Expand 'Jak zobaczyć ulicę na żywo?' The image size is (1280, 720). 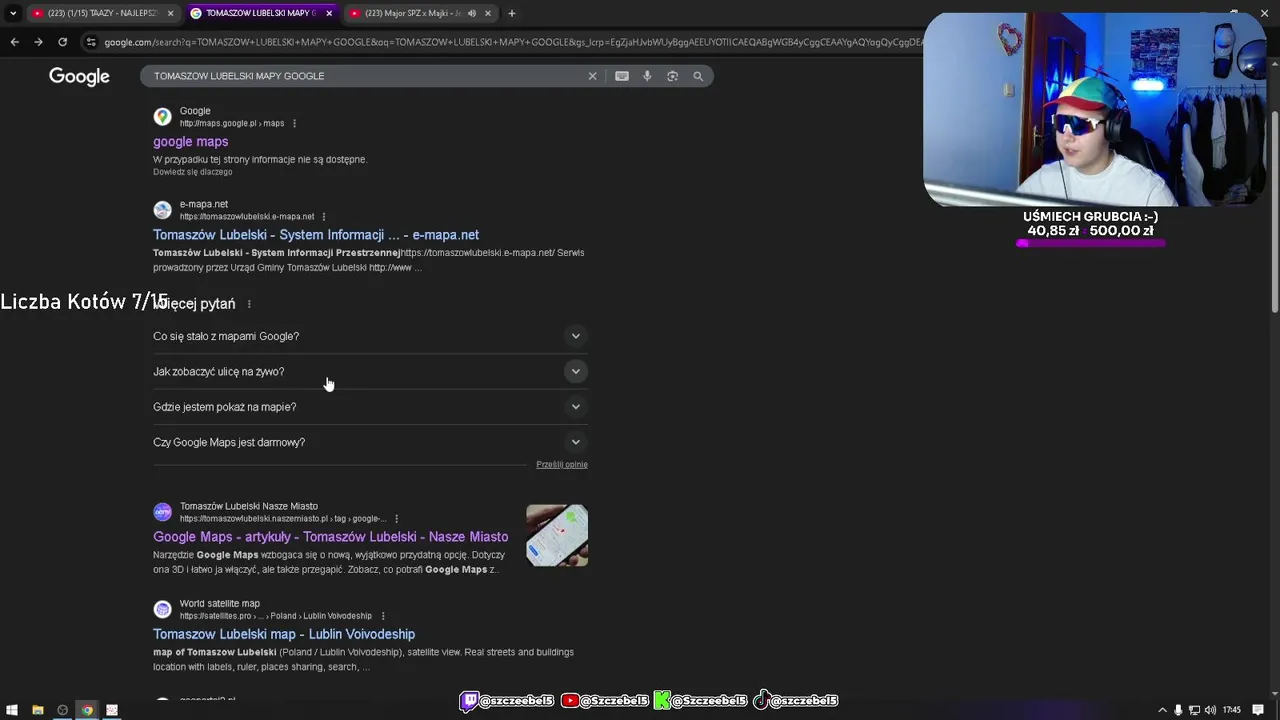(370, 372)
